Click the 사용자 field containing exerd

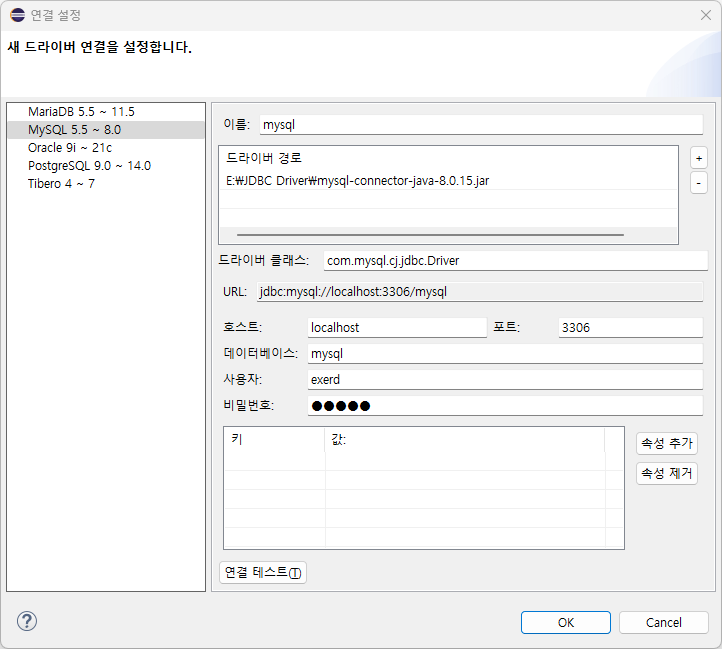click(505, 380)
